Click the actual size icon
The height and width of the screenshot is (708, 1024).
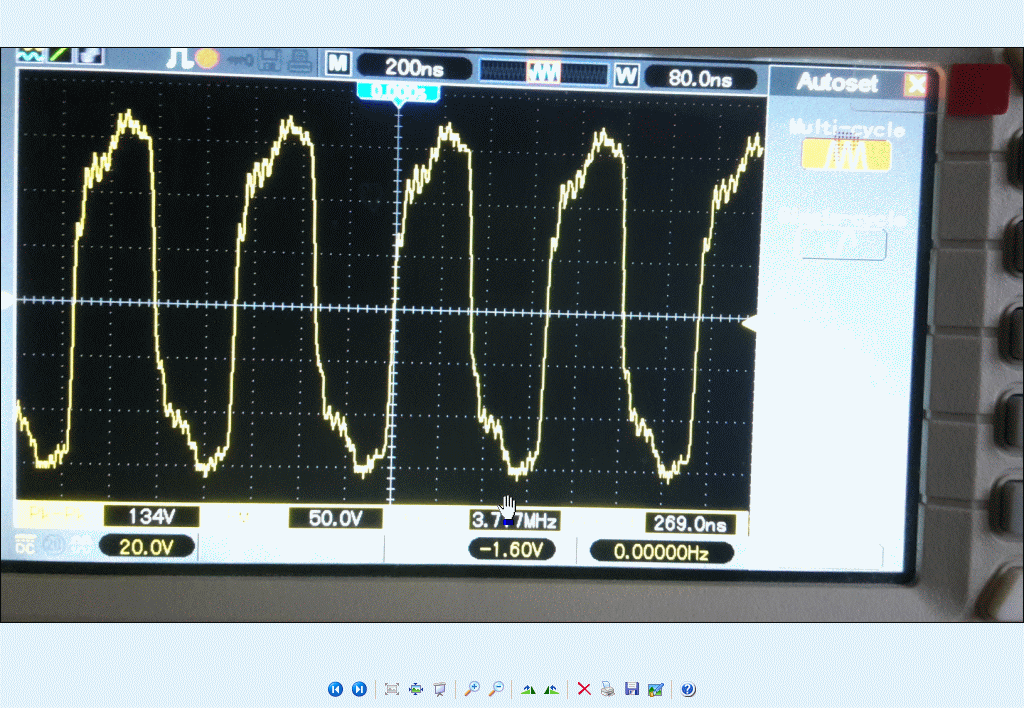(416, 689)
